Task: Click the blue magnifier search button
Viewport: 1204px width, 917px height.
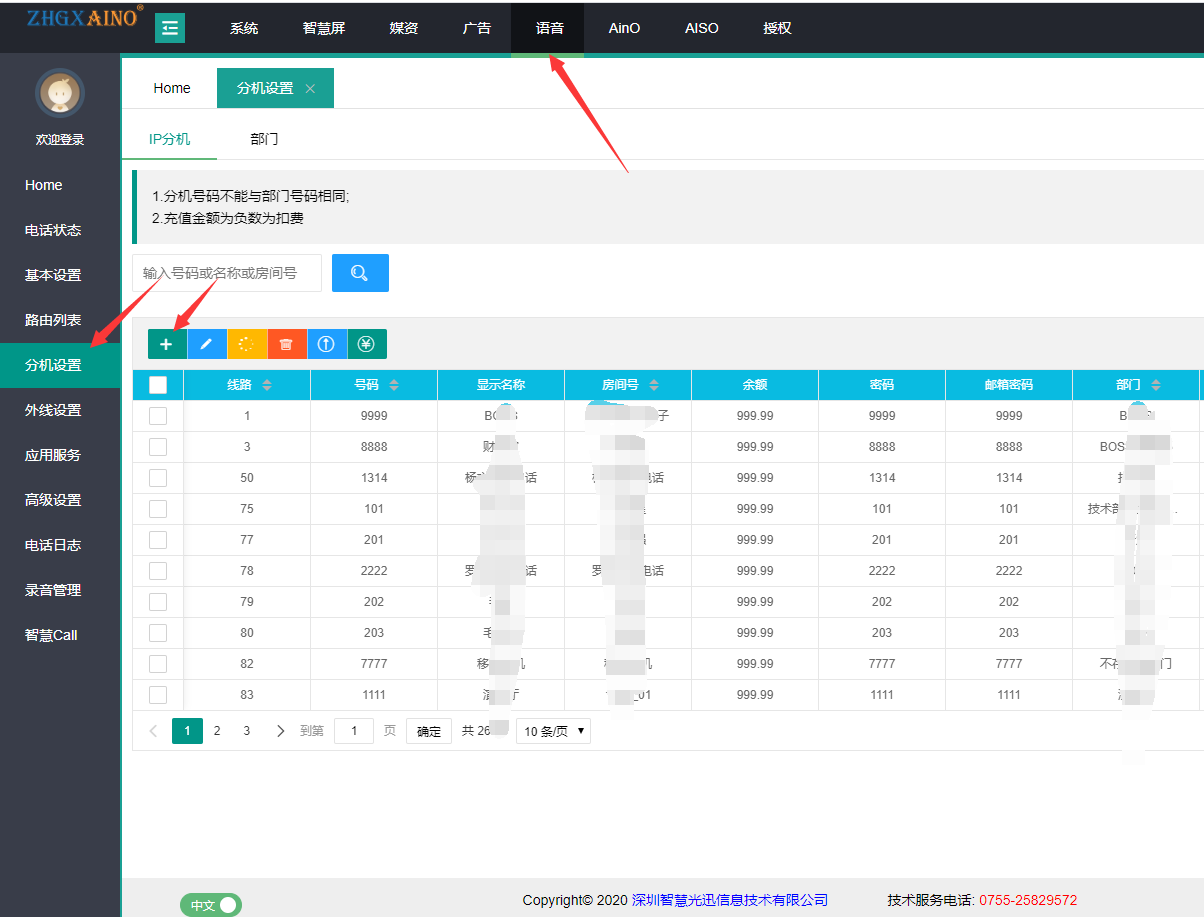Action: point(360,273)
